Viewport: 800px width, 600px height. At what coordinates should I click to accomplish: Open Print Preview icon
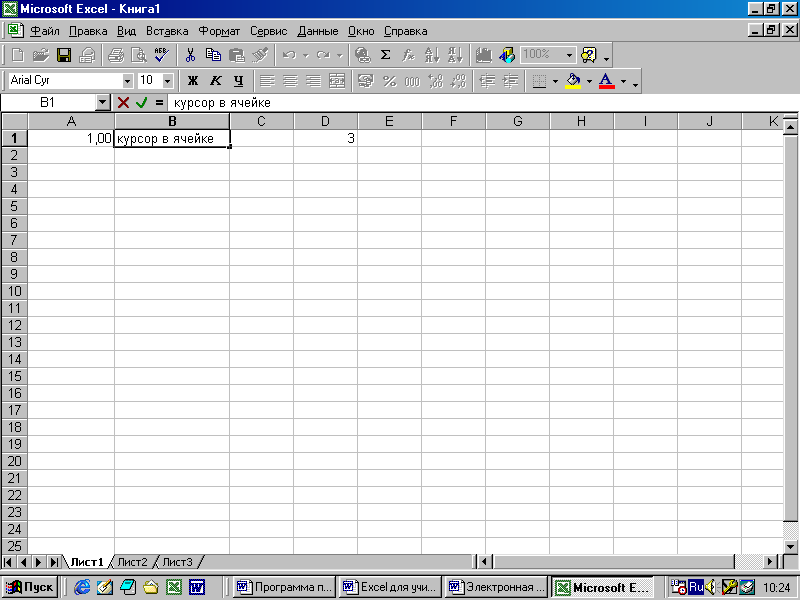[139, 55]
